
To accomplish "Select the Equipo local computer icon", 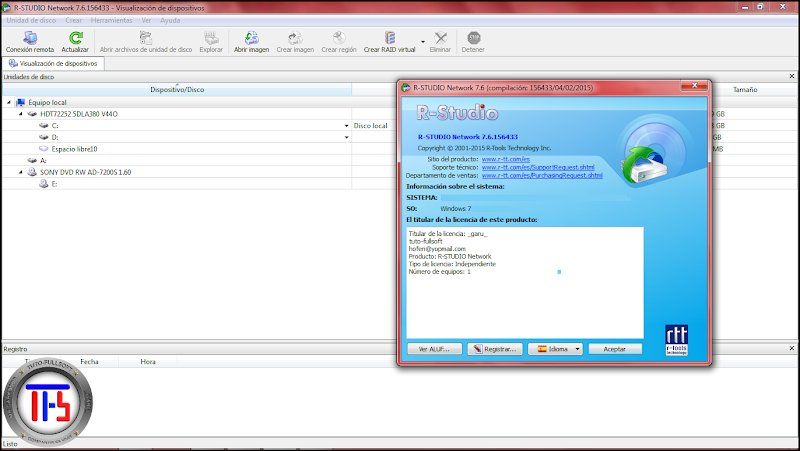I will [20, 103].
